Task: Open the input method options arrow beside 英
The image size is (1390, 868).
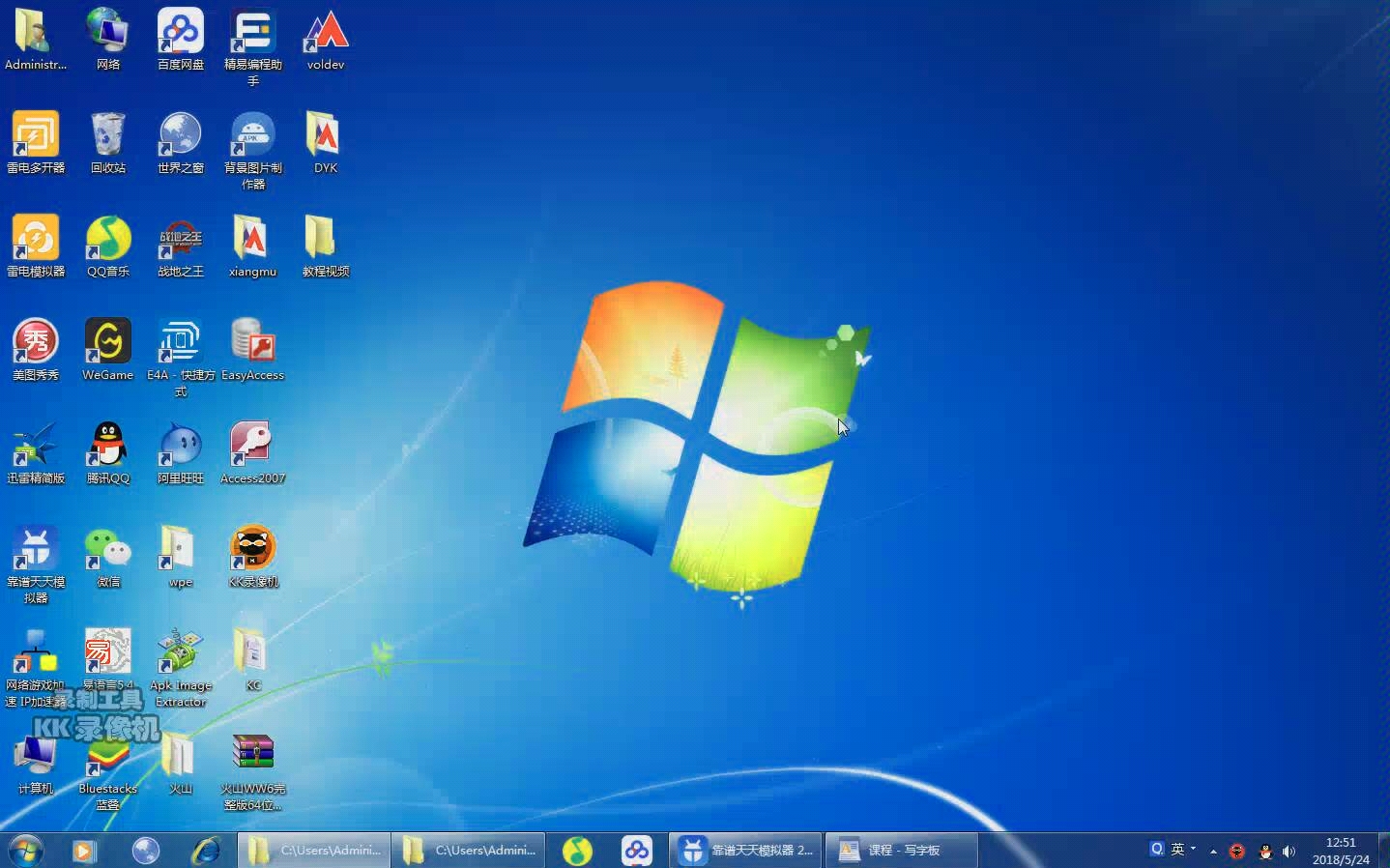Action: point(1193,849)
